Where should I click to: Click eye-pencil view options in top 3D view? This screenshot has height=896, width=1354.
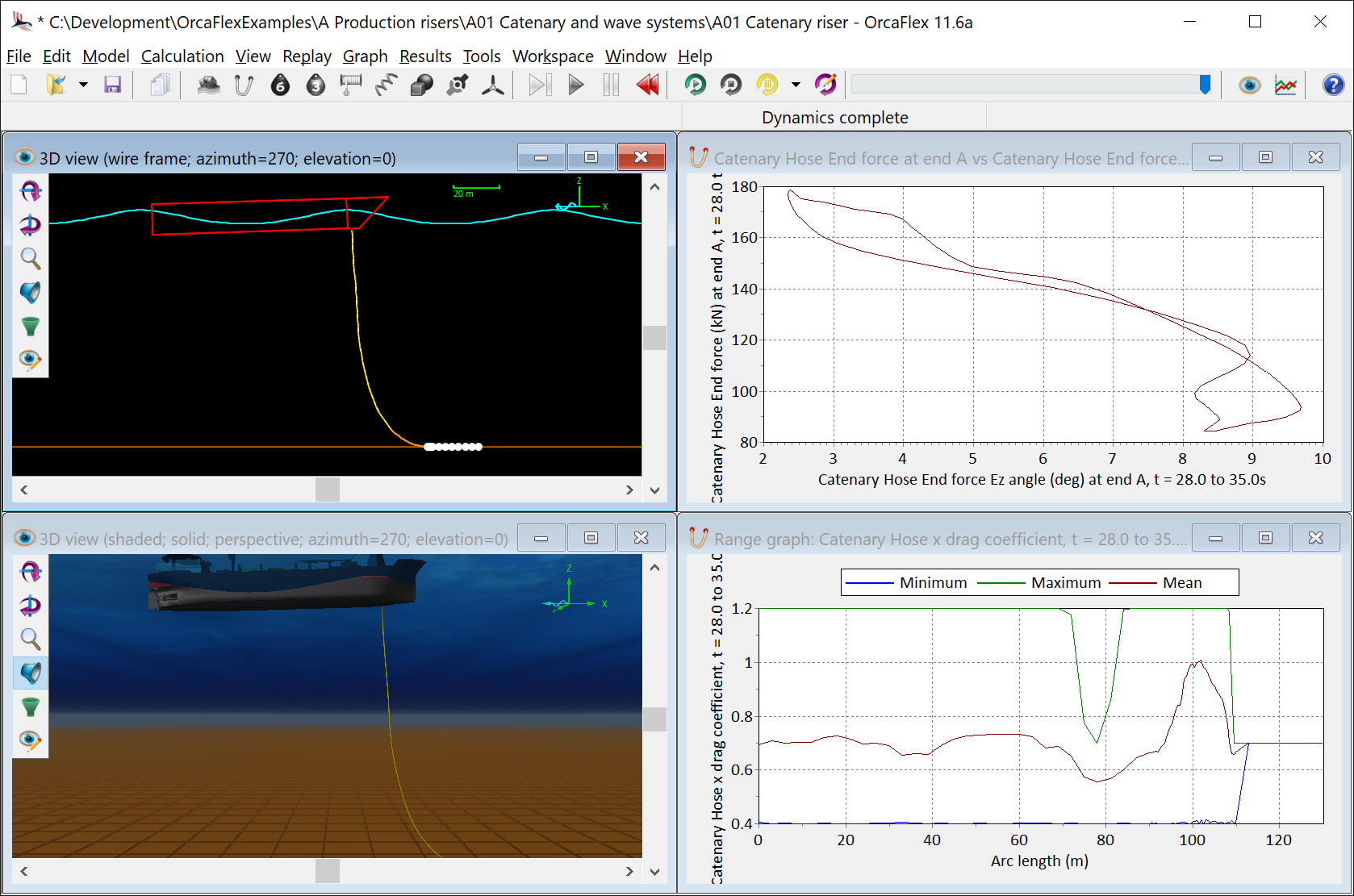click(30, 360)
